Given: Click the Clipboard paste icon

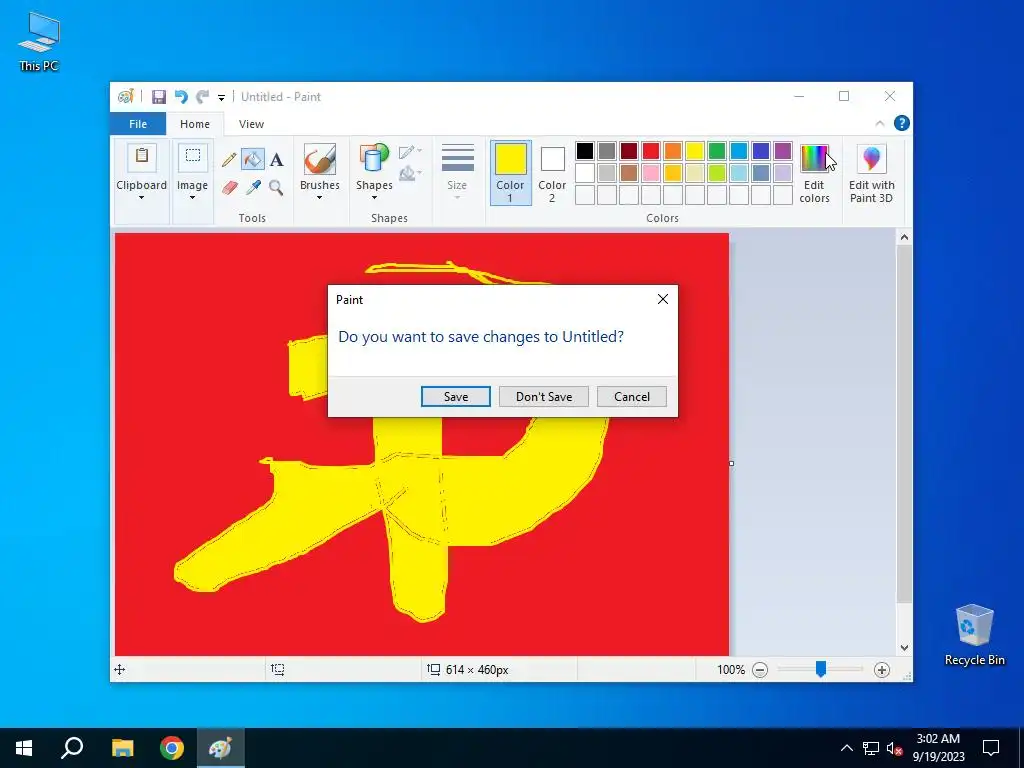Looking at the screenshot, I should [x=142, y=157].
